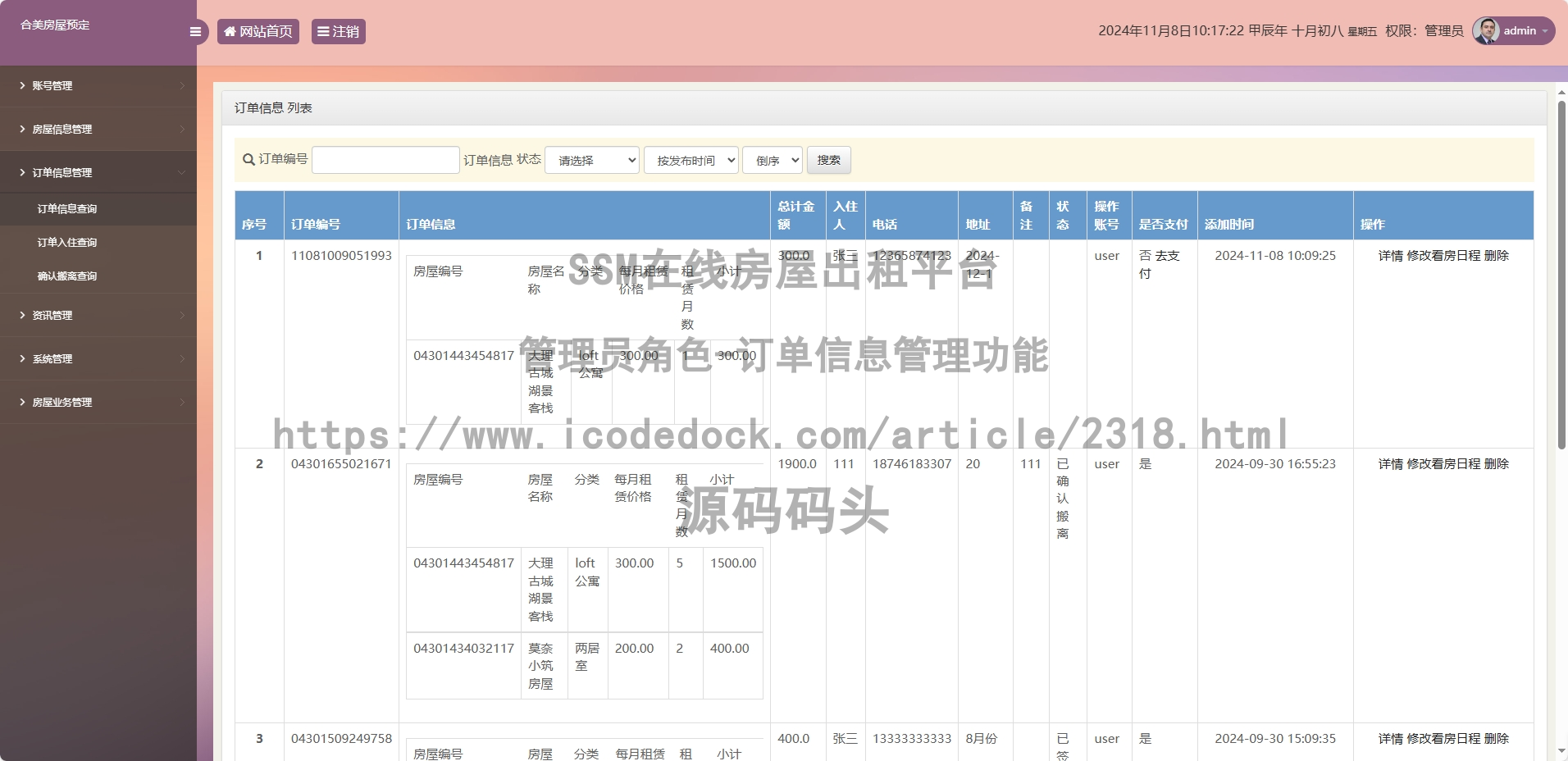Expand the 账号管理 sidebar menu

98,85
